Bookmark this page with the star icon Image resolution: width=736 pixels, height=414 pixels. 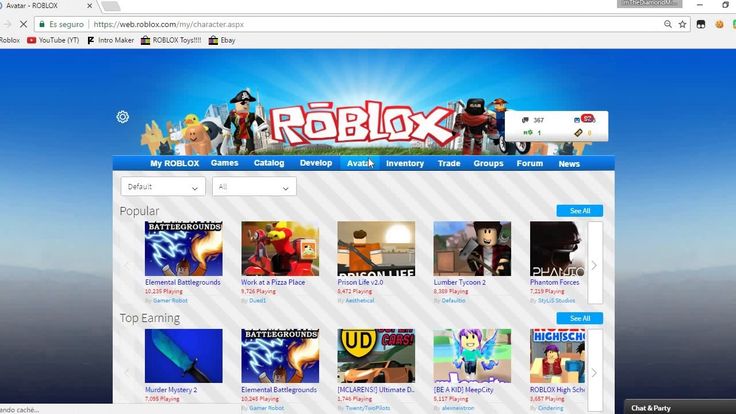click(682, 24)
